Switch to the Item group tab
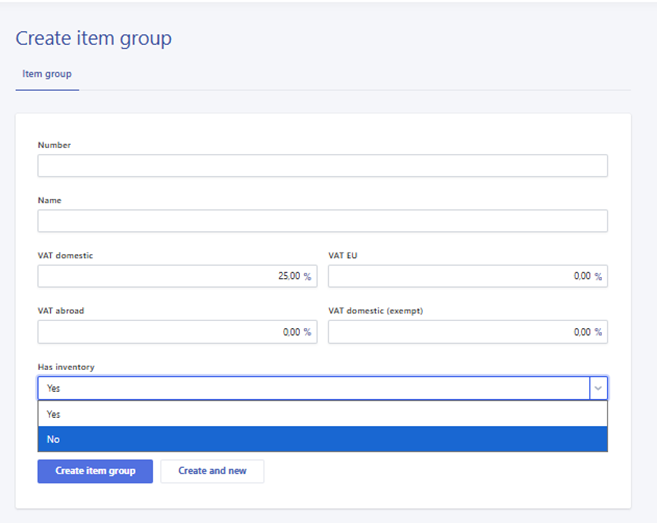The height and width of the screenshot is (523, 657). tap(47, 74)
